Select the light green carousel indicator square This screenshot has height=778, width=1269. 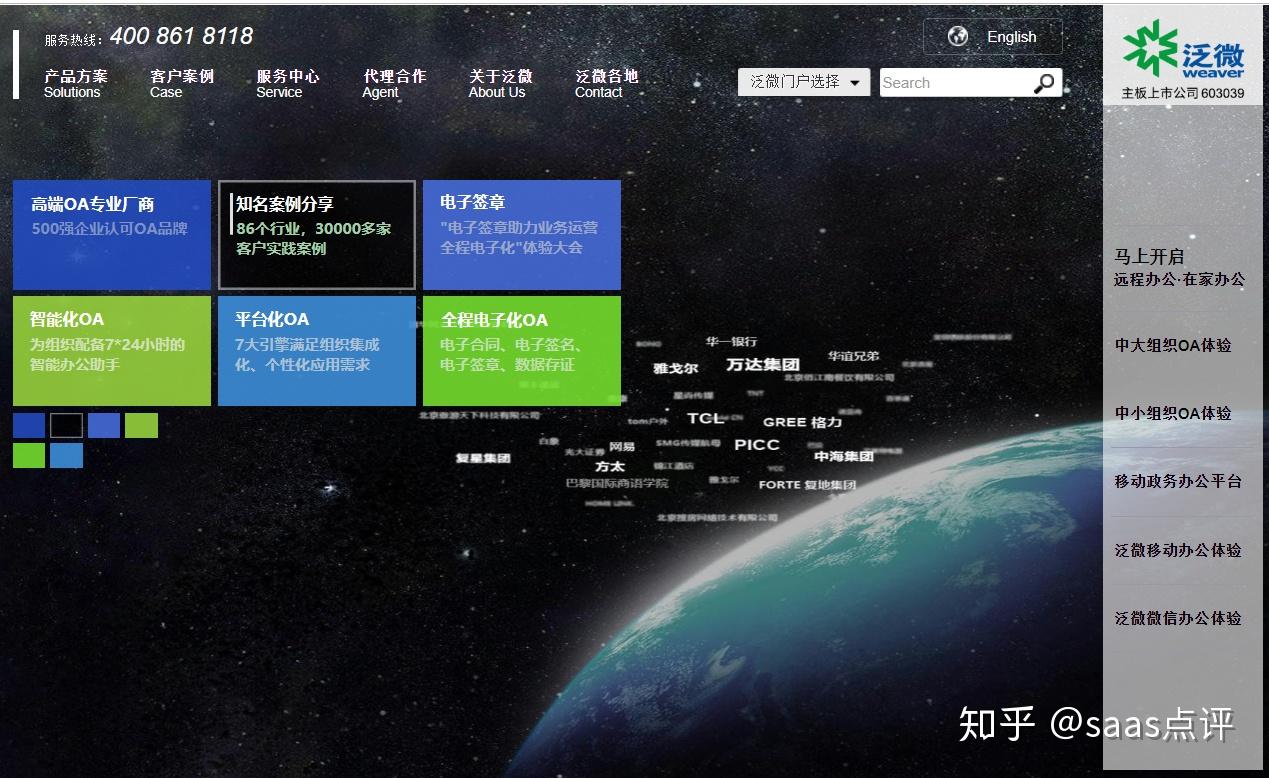click(140, 425)
